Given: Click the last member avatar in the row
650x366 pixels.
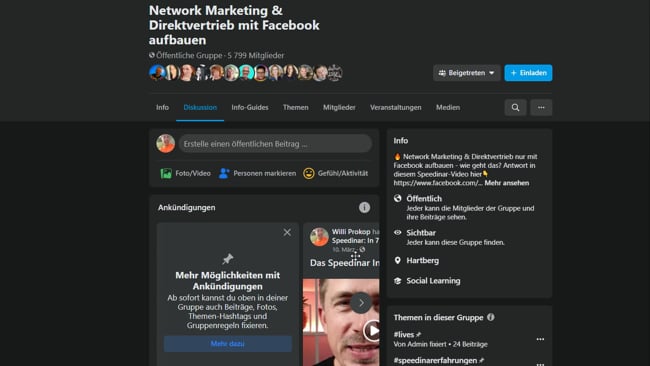Looking at the screenshot, I should point(335,73).
